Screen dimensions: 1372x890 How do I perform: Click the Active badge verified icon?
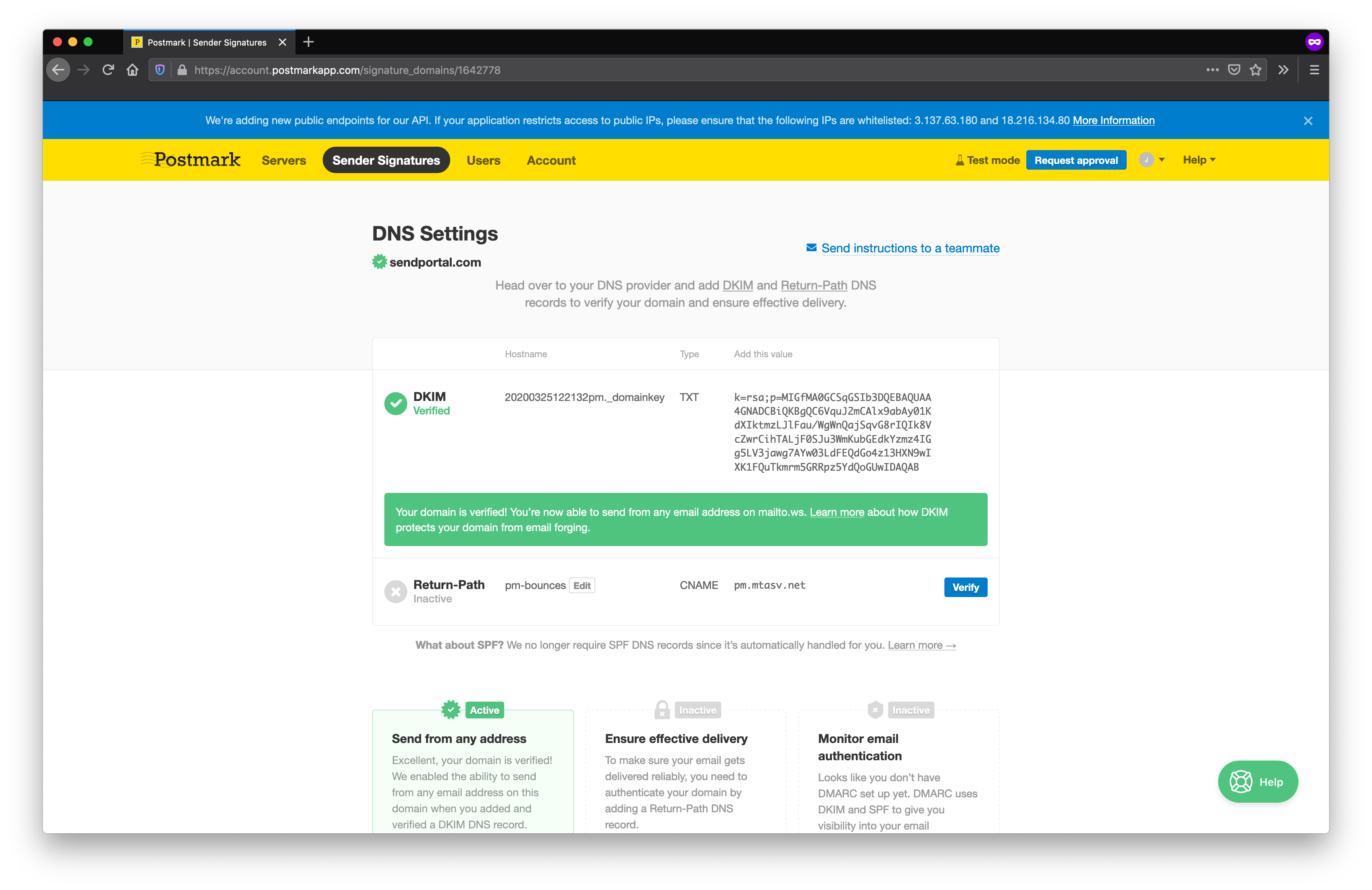click(451, 710)
